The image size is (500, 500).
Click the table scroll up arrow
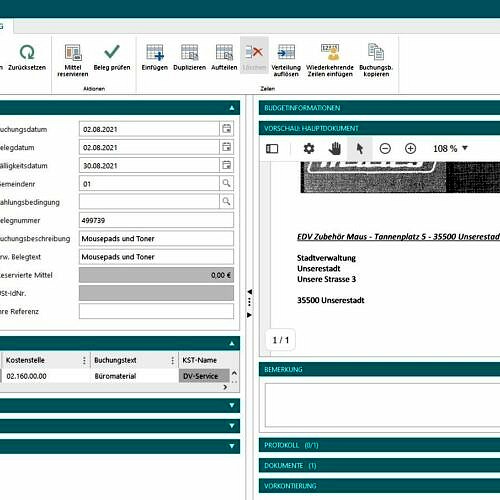pos(234,373)
